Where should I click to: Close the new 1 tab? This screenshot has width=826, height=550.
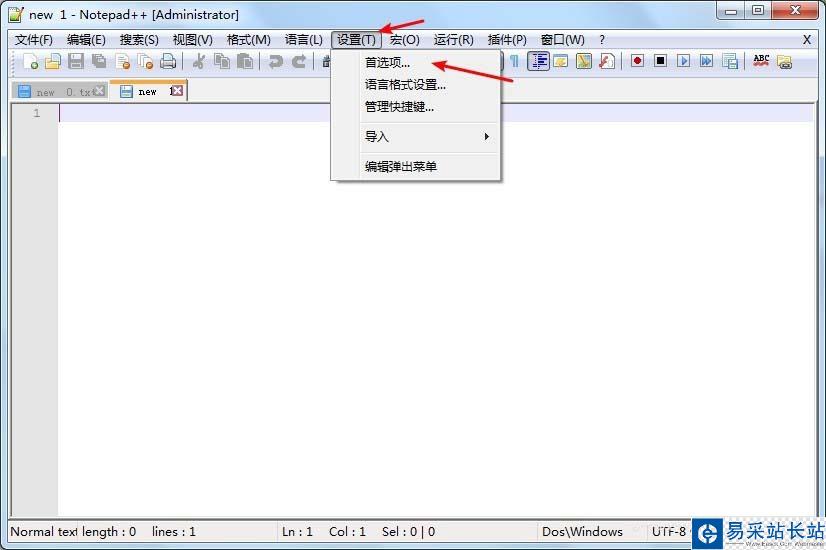tap(177, 91)
